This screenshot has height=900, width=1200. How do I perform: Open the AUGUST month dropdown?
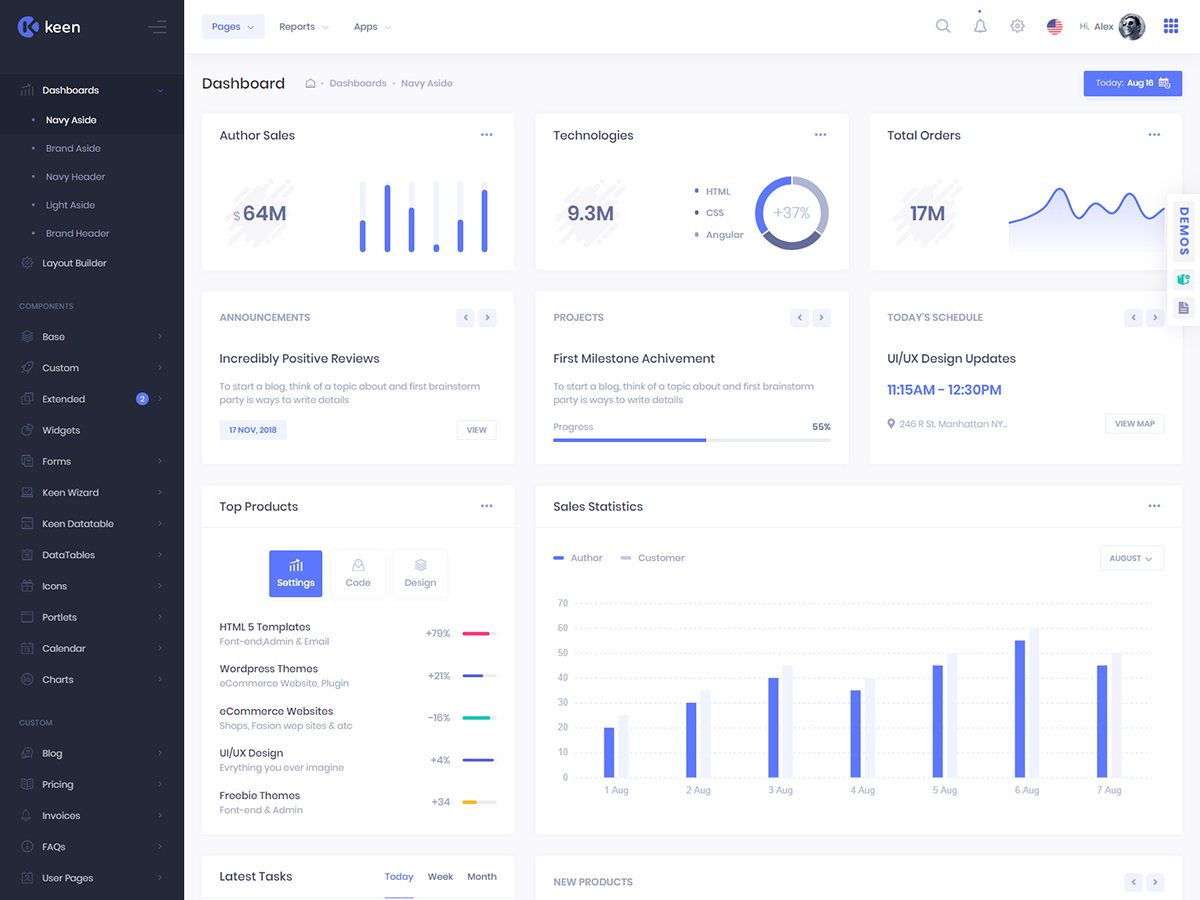[x=1131, y=558]
